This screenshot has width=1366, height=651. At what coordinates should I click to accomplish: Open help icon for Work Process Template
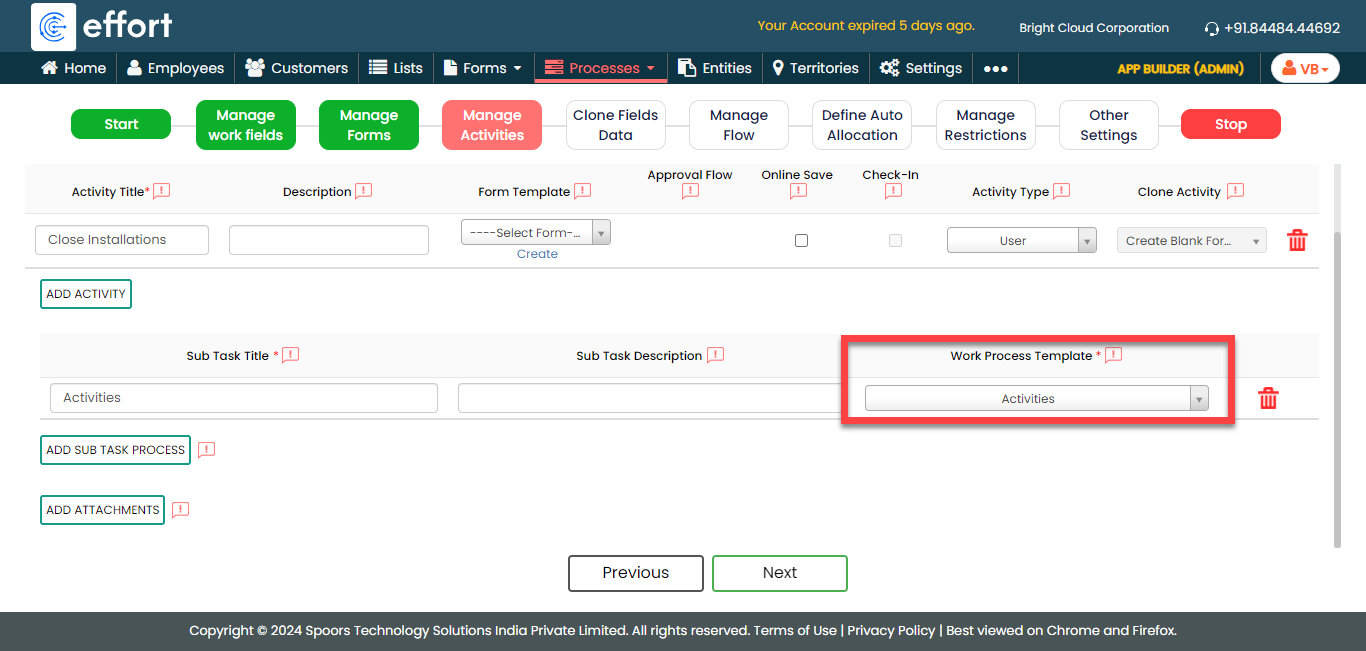click(x=1113, y=355)
